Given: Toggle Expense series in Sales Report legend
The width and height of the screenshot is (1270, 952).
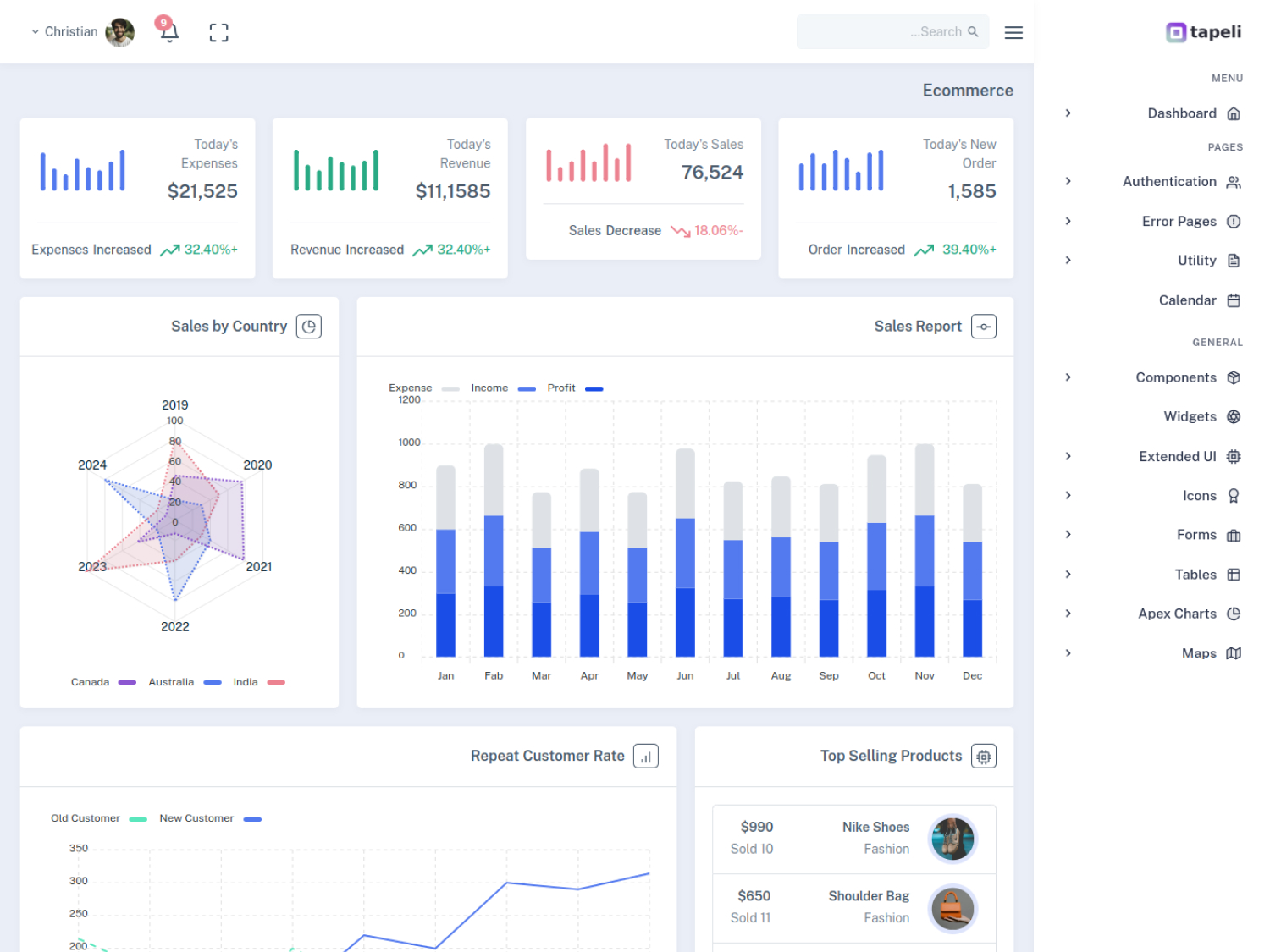Looking at the screenshot, I should point(424,388).
